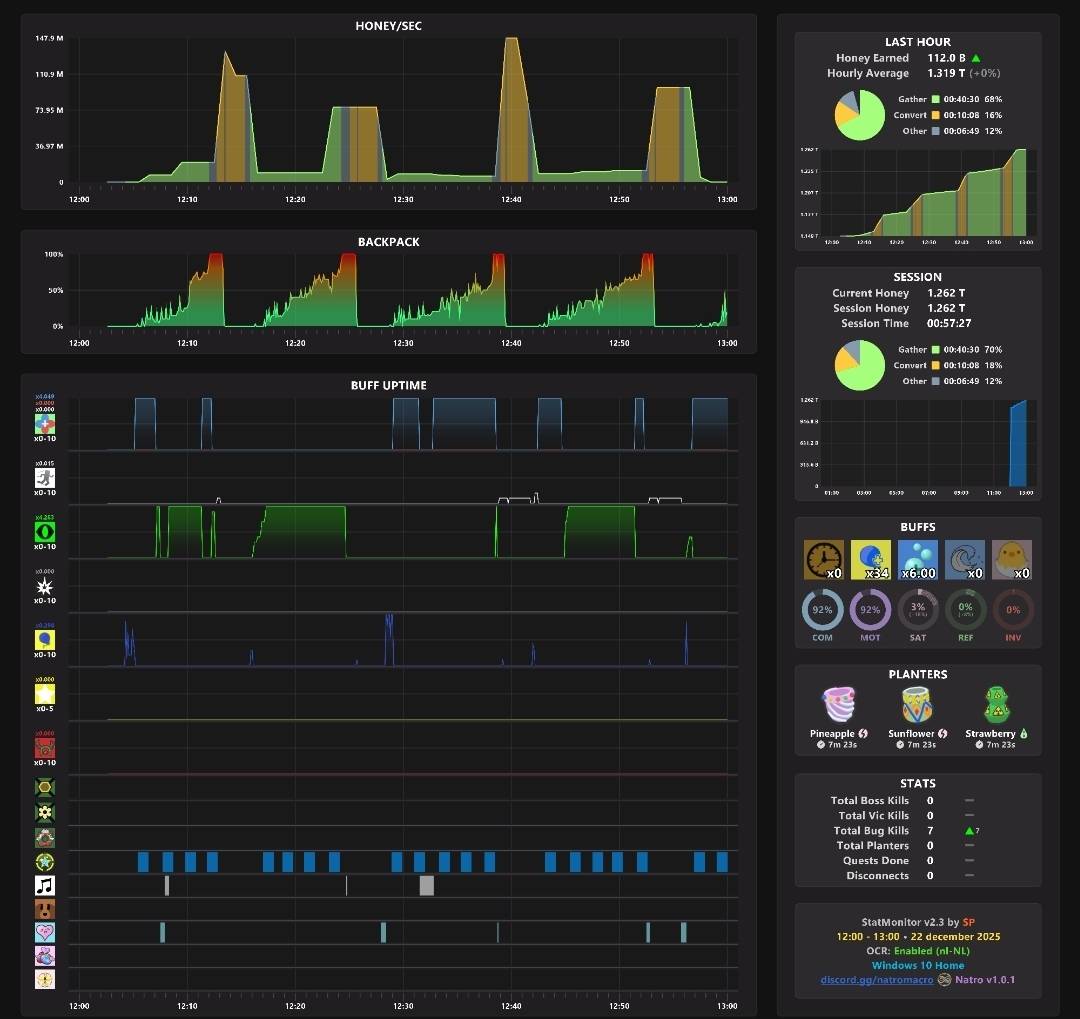Click the Strawberry planter icon

996,704
